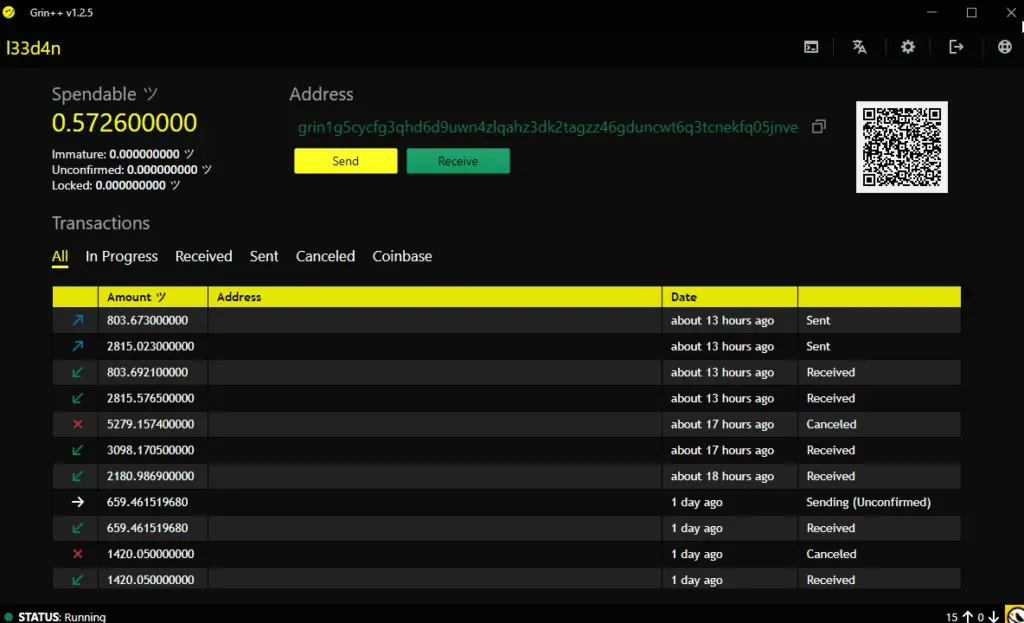Open the language translation icon

[859, 47]
